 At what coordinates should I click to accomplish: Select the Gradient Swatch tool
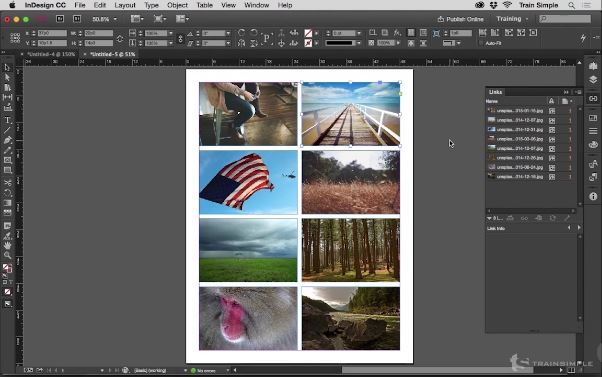click(7, 203)
